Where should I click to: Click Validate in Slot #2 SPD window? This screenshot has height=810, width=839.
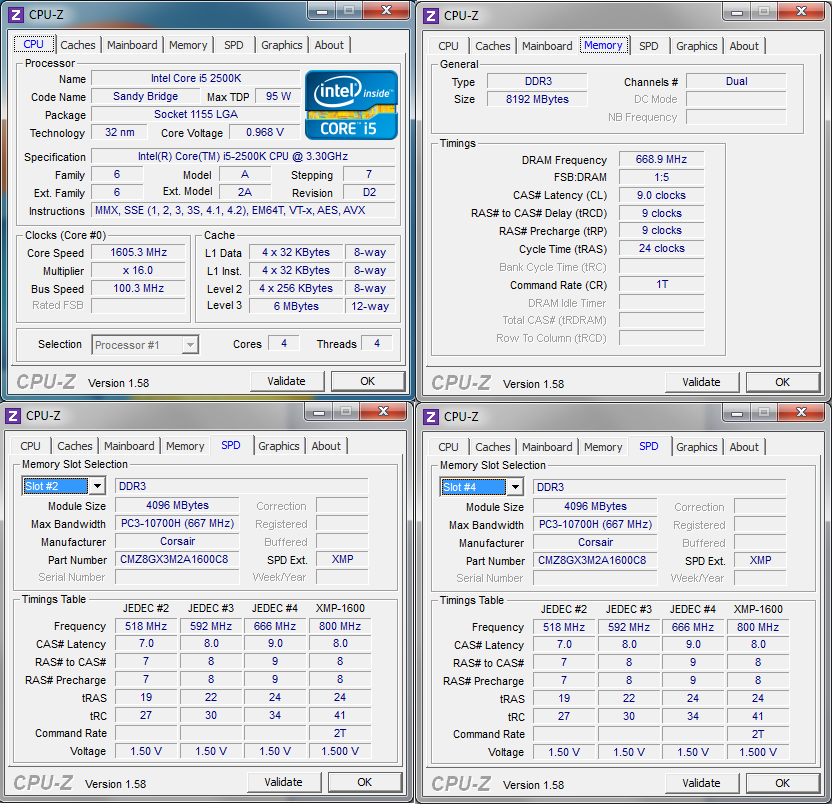(284, 783)
